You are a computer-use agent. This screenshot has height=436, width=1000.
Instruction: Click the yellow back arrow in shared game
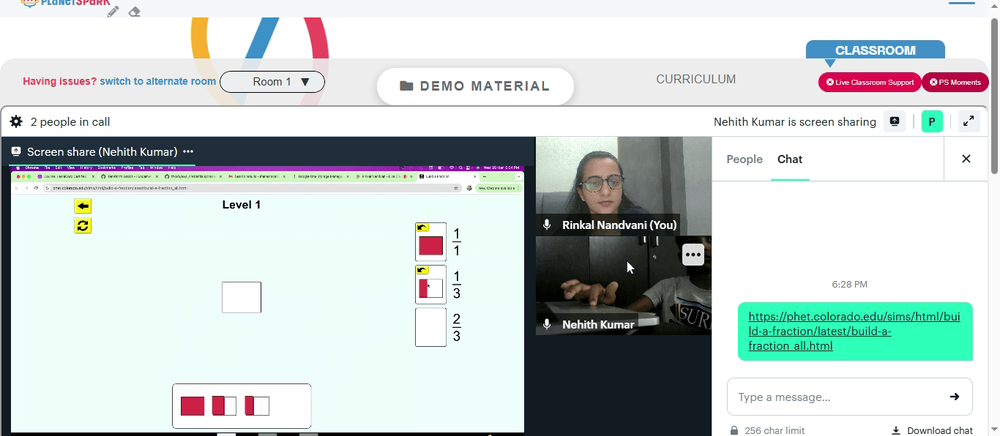(83, 206)
